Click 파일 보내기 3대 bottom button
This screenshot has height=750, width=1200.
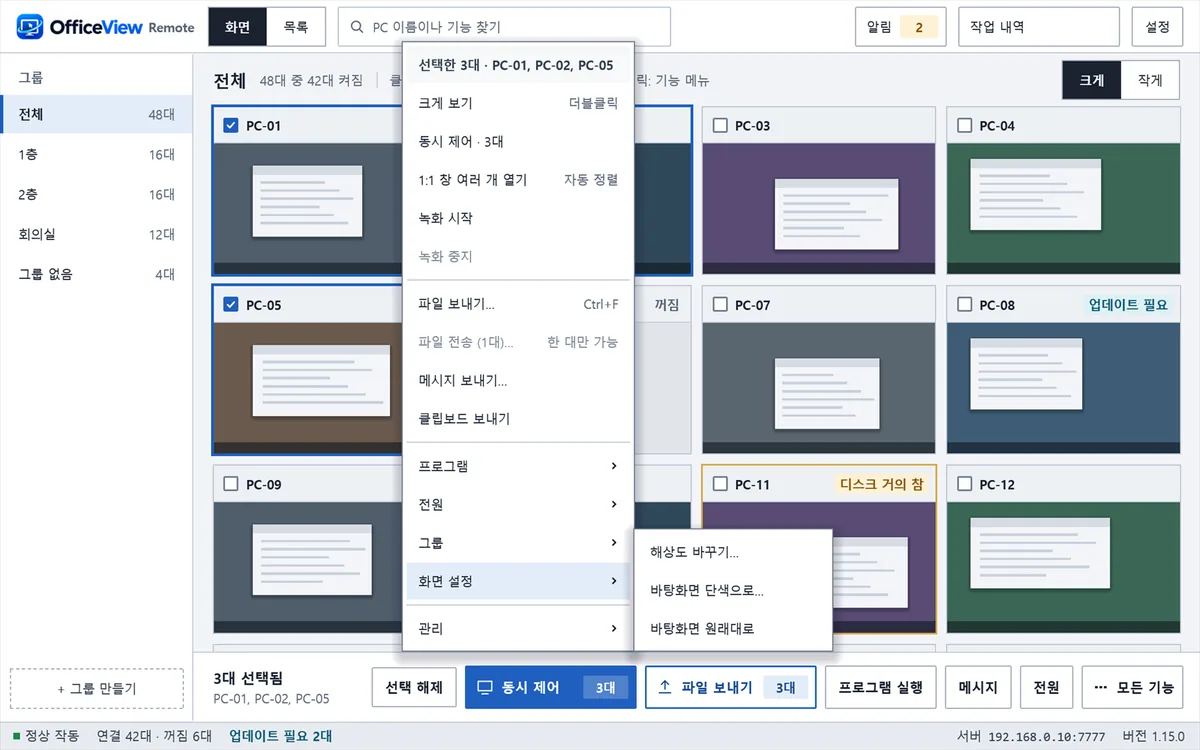731,688
